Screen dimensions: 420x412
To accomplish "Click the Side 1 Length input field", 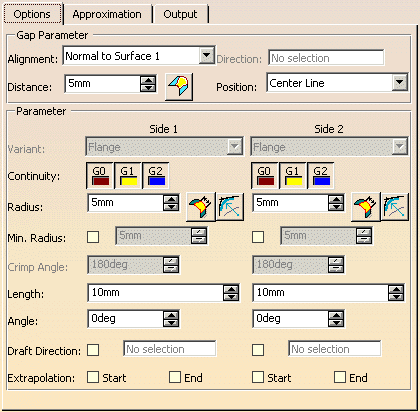I will [156, 293].
